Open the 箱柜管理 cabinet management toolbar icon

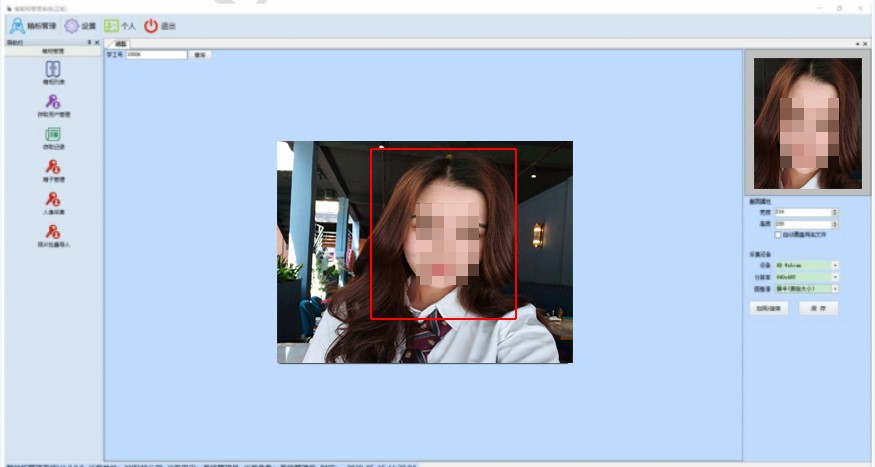17,26
